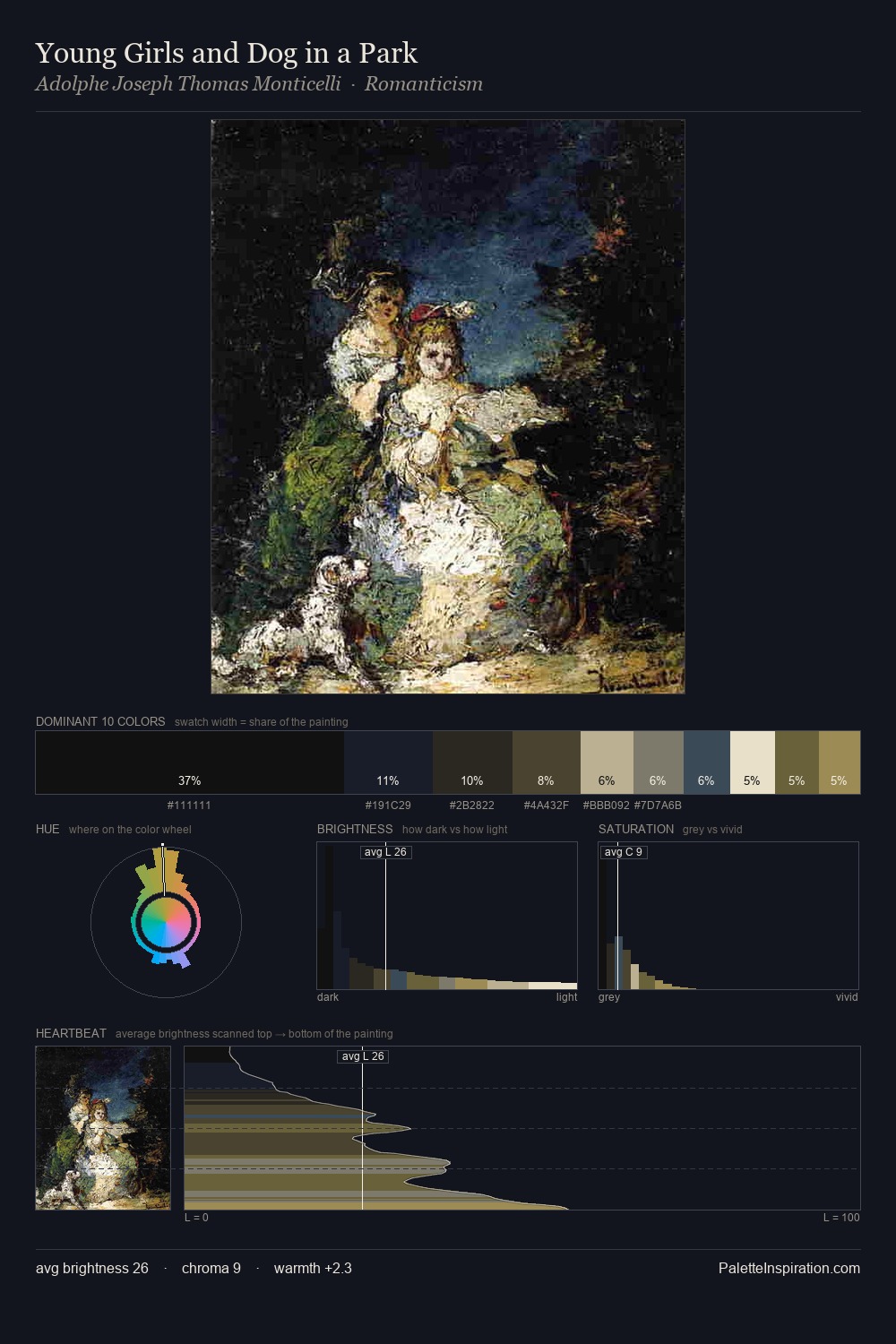Click the #111111 black swatch labeled 37%
Screen dimensions: 896x1344
(x=190, y=762)
